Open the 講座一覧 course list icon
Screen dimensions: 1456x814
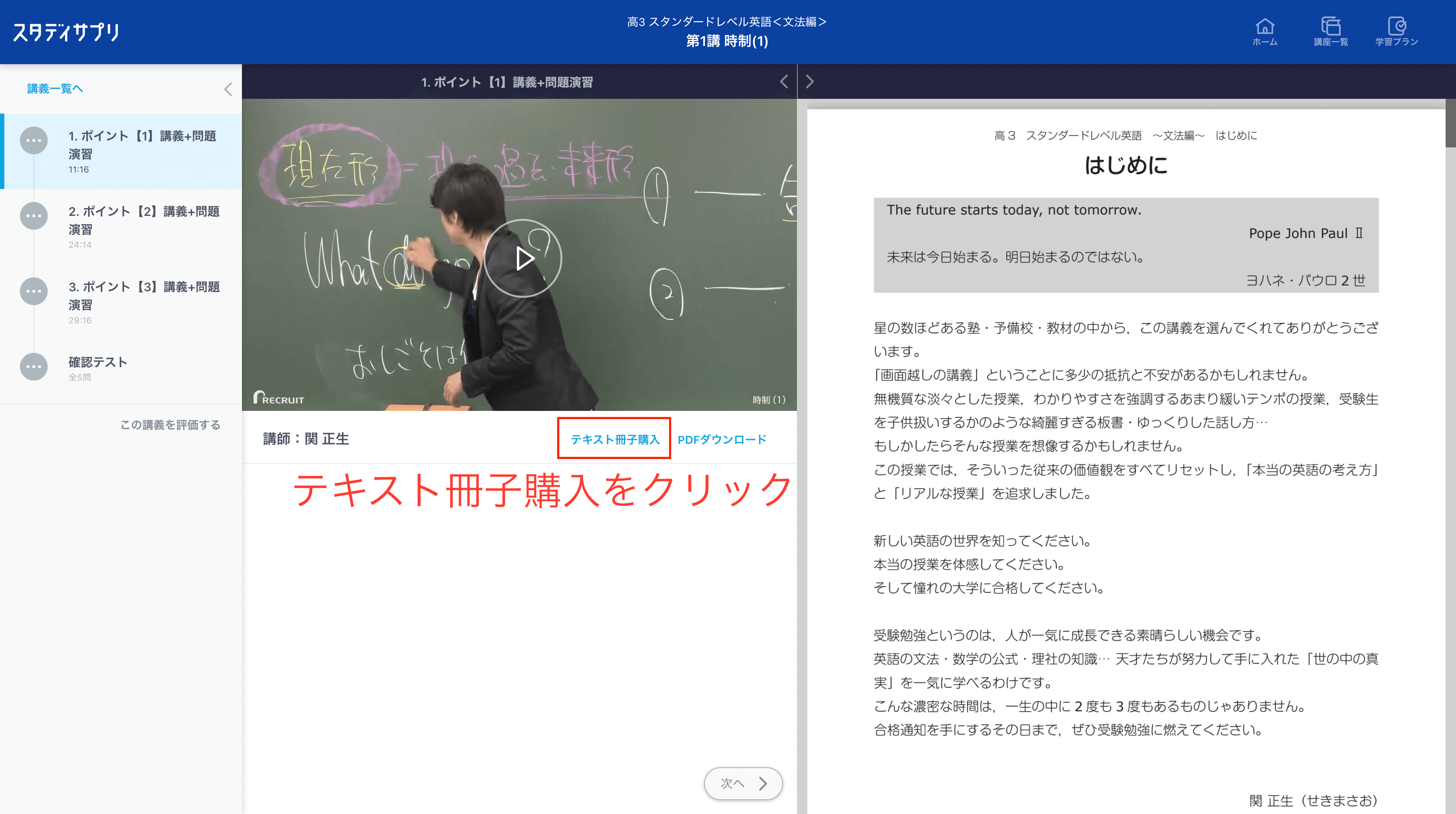[x=1331, y=32]
